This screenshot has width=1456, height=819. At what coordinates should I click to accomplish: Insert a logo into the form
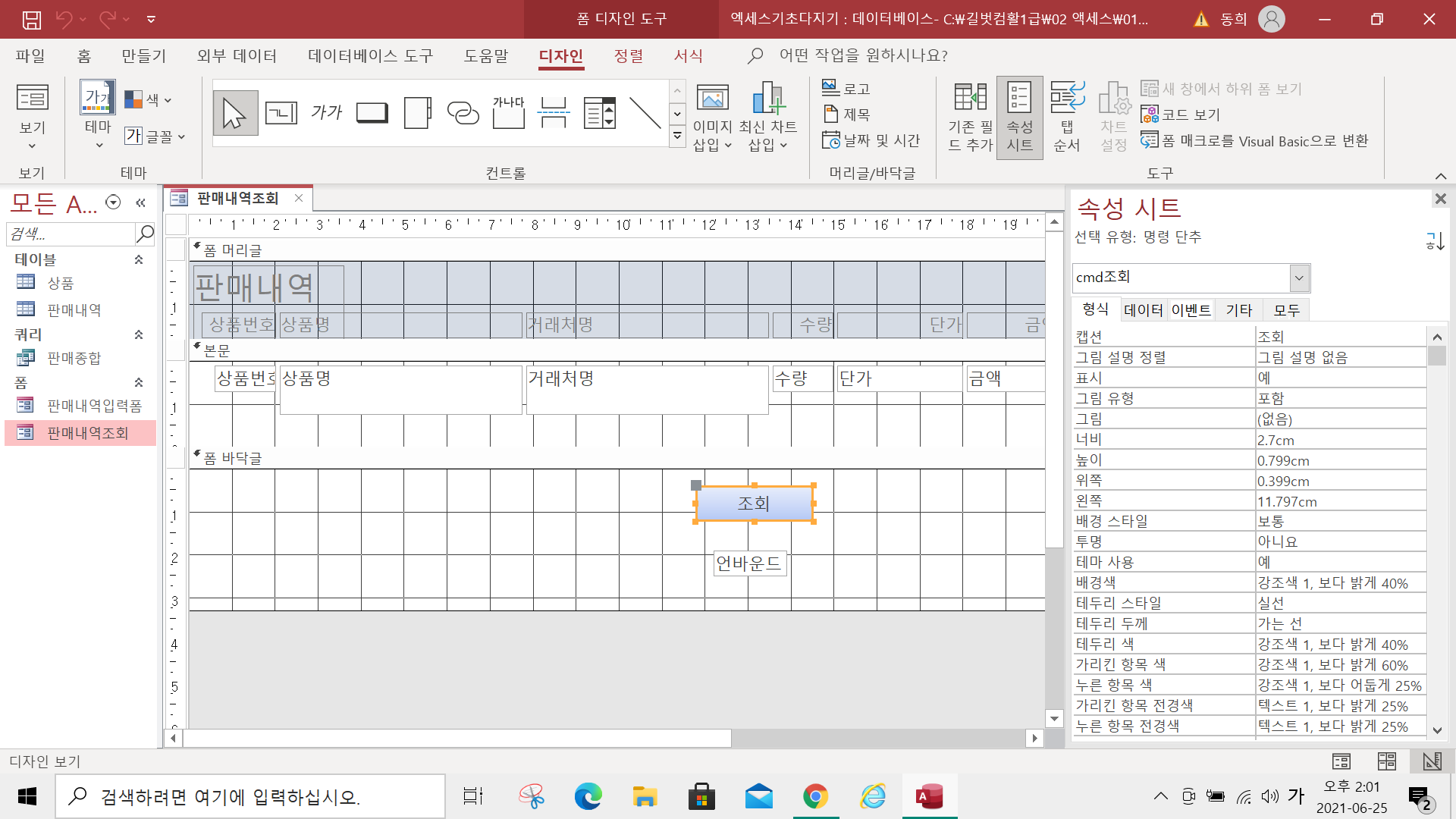pos(846,89)
